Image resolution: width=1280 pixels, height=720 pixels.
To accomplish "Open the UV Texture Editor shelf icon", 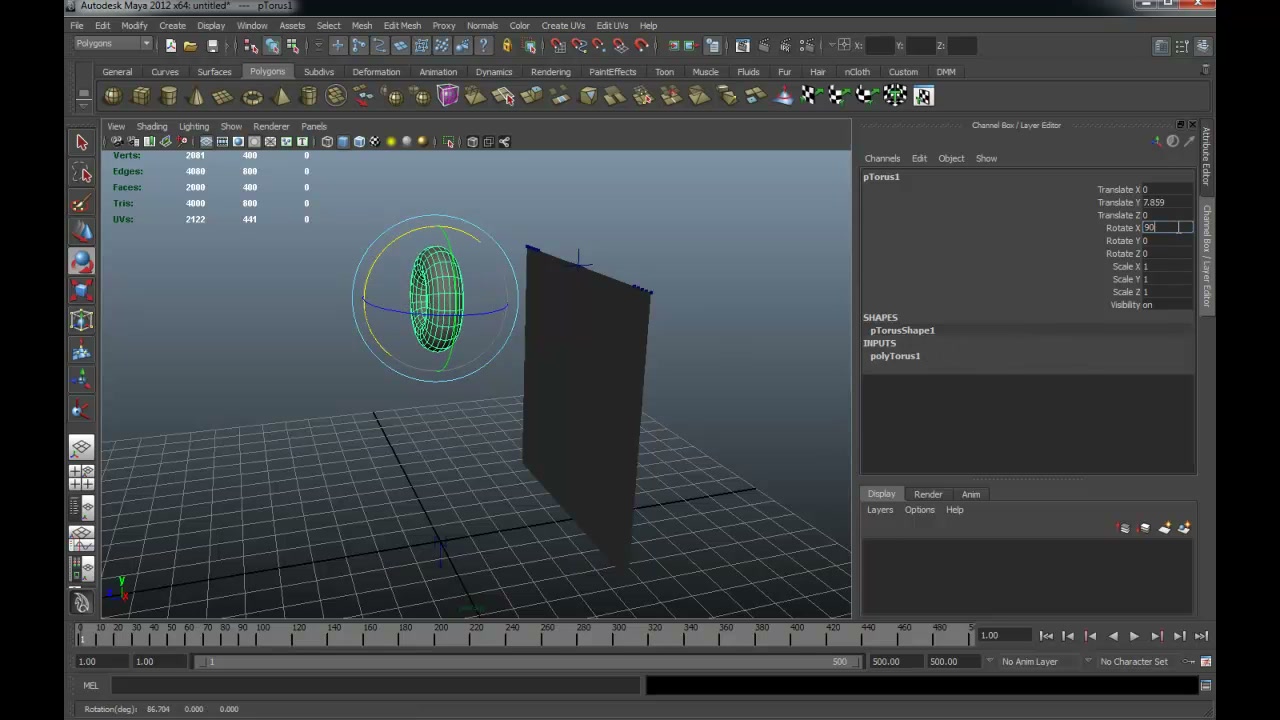I will pyautogui.click(x=923, y=96).
